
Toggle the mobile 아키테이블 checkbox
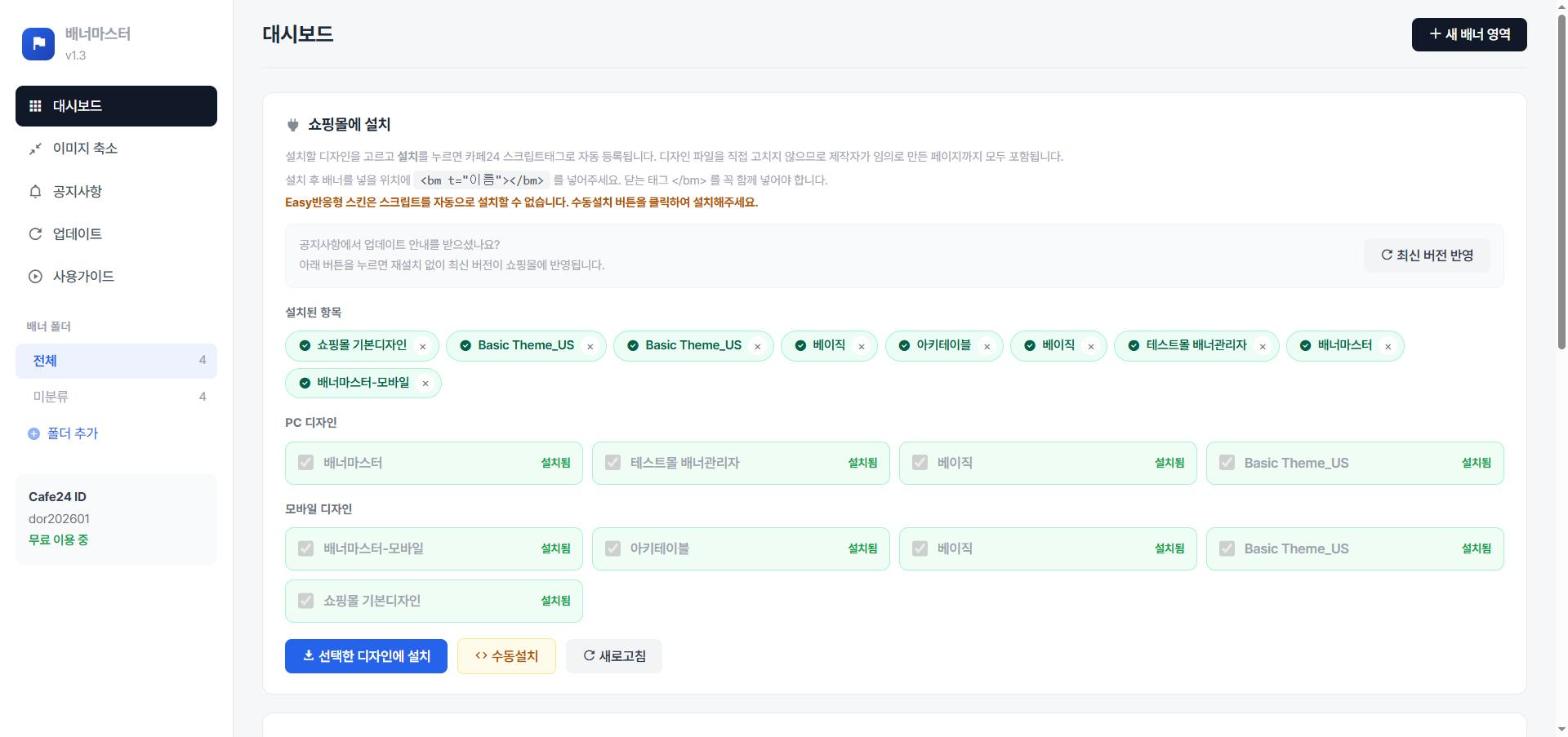(x=613, y=548)
